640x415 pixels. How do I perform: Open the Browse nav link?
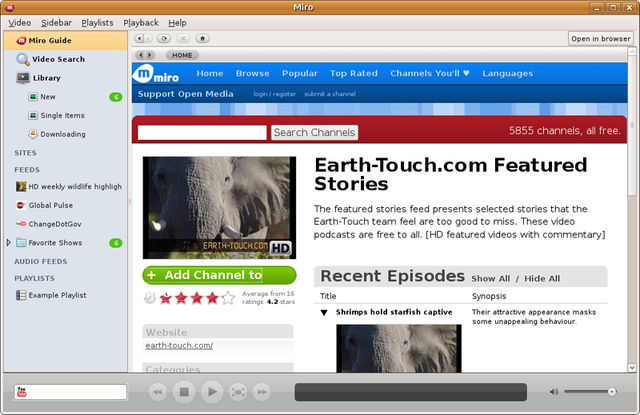point(253,73)
